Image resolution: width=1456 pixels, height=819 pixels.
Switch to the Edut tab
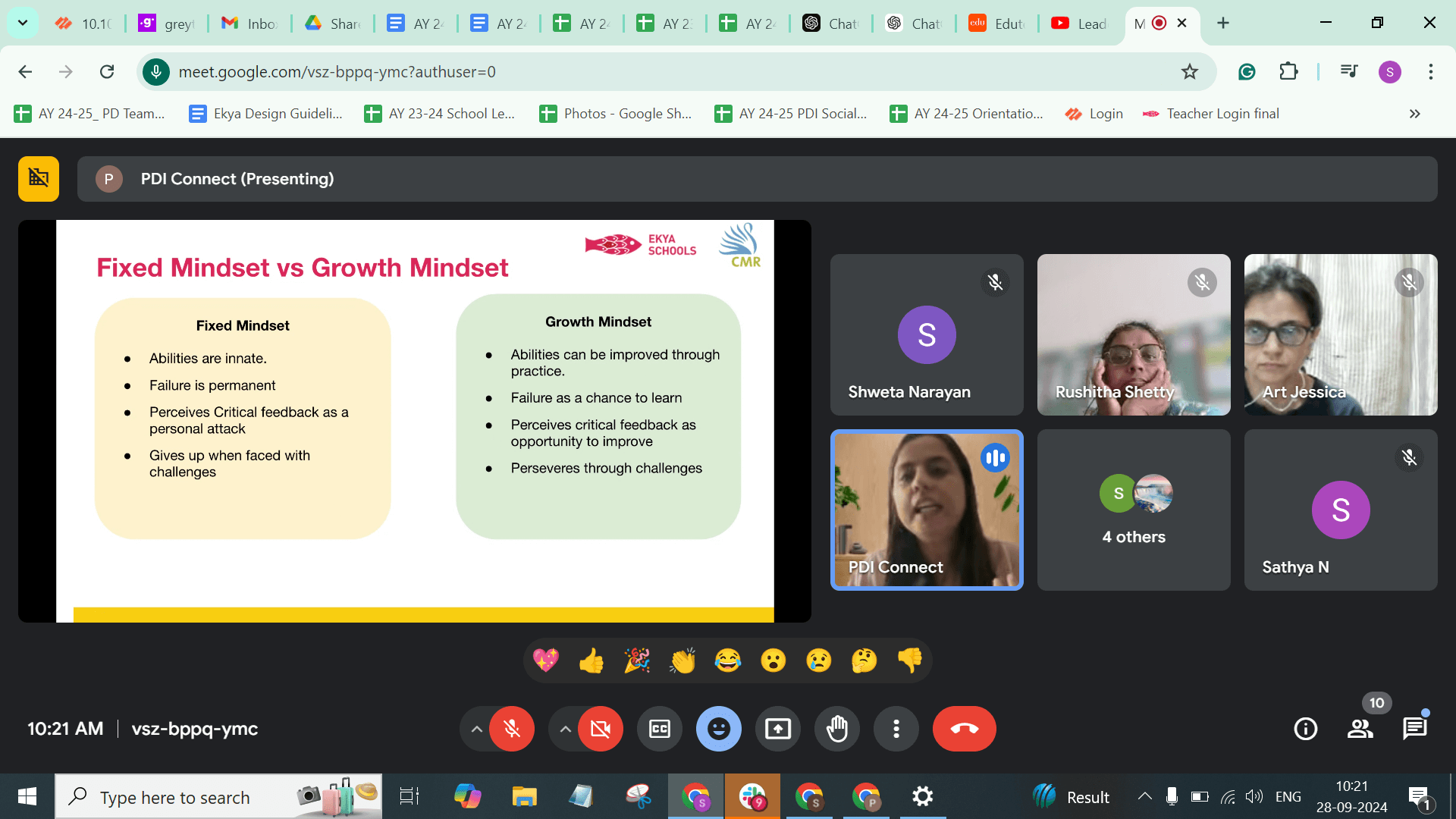996,24
